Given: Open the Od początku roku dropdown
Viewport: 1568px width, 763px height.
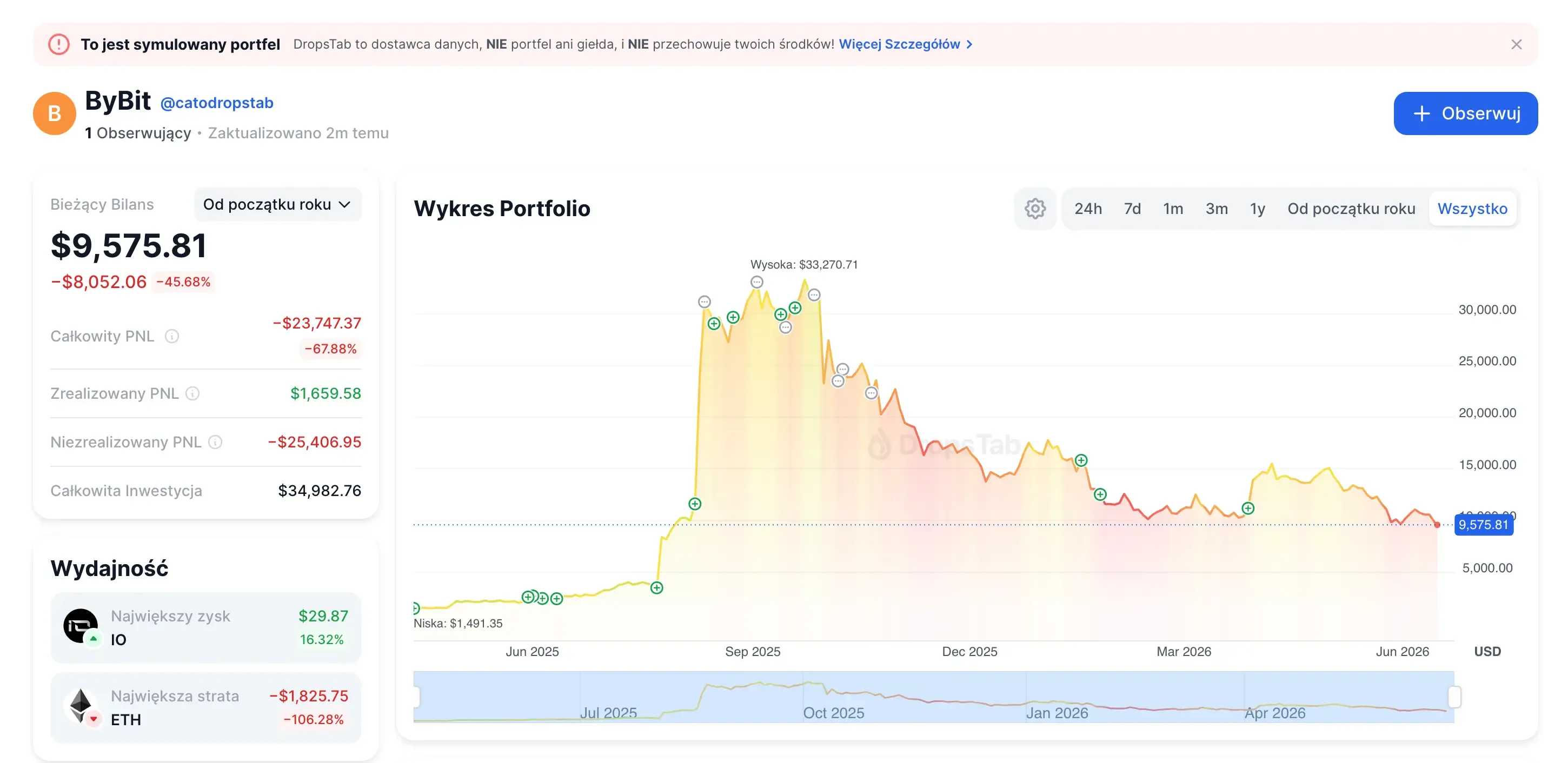Looking at the screenshot, I should click(277, 204).
